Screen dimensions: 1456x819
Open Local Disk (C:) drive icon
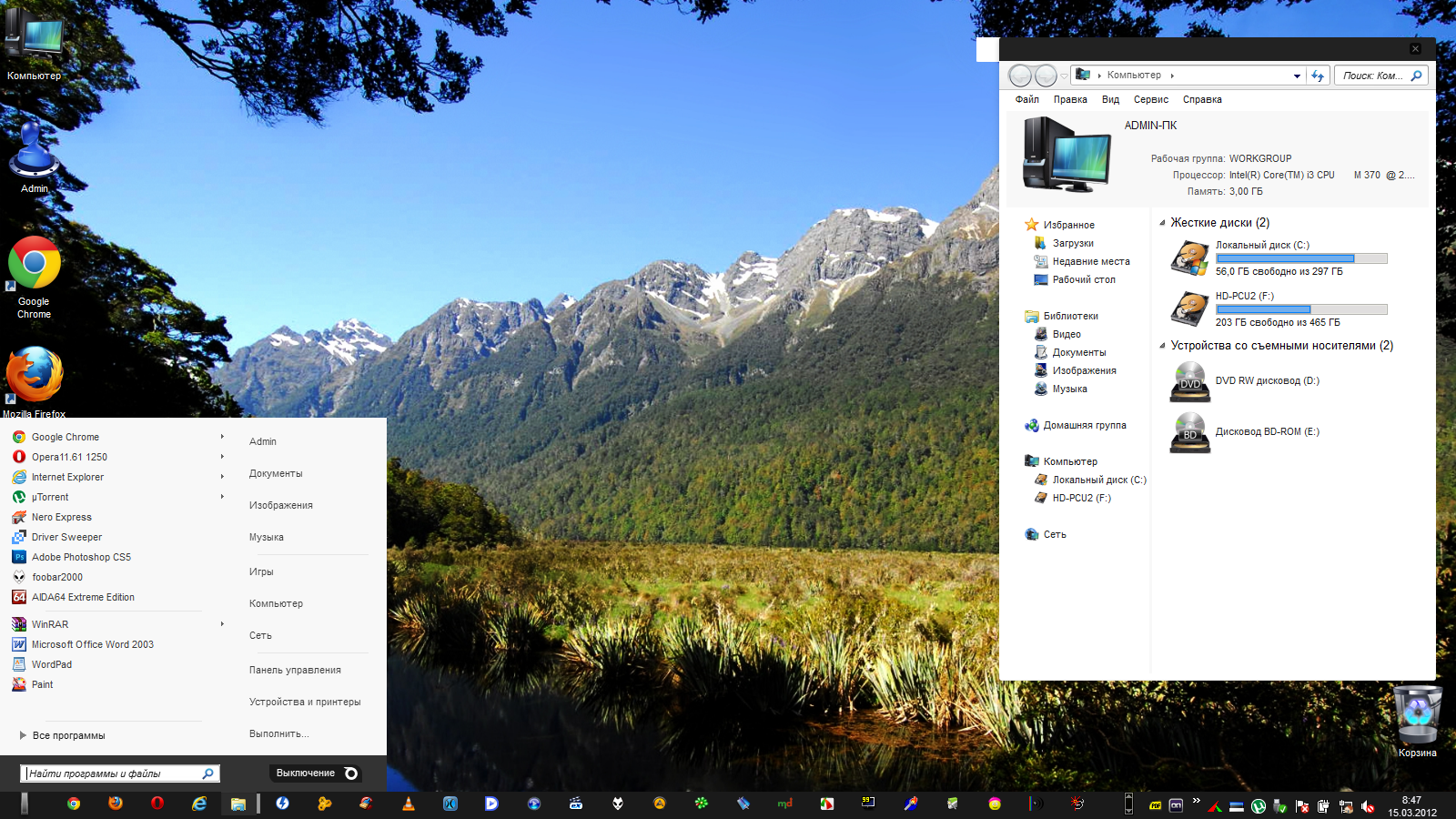(x=1189, y=258)
